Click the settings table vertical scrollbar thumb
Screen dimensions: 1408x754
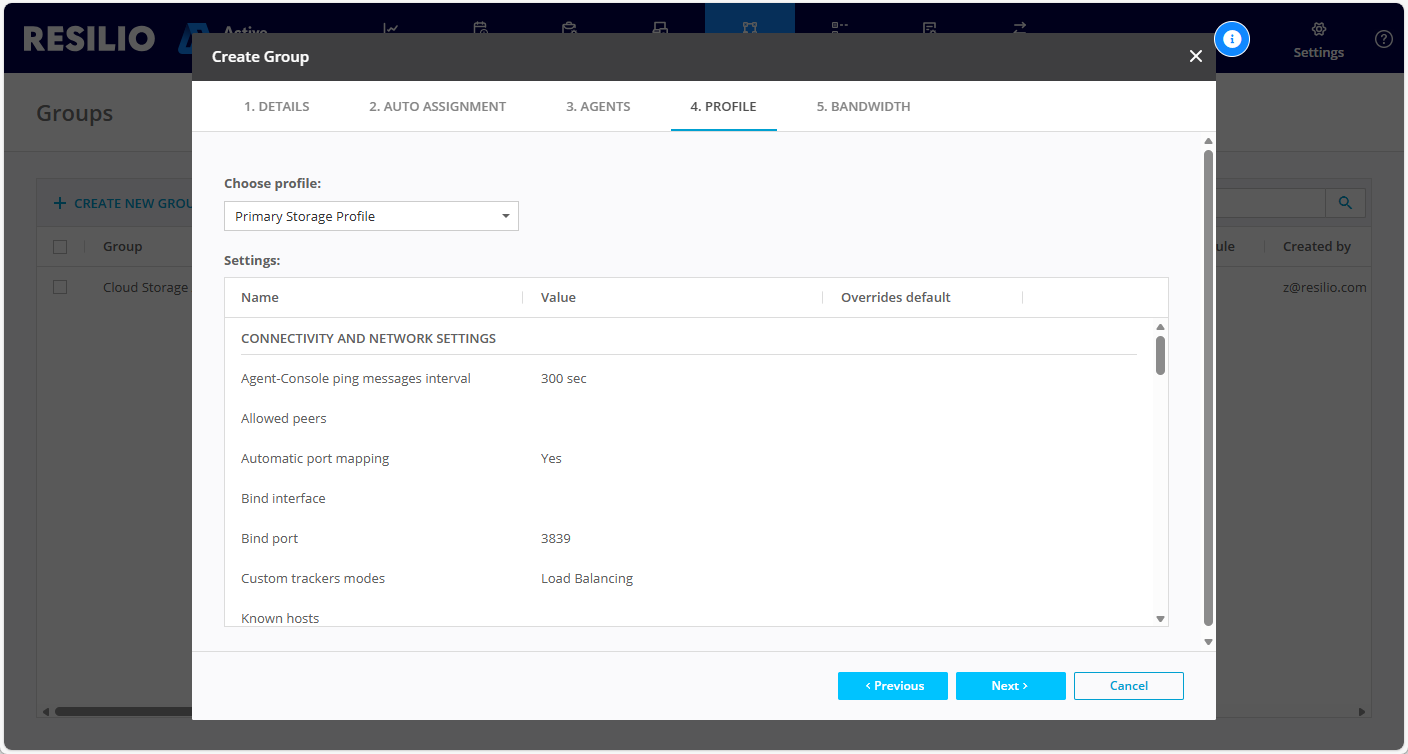coord(1160,355)
